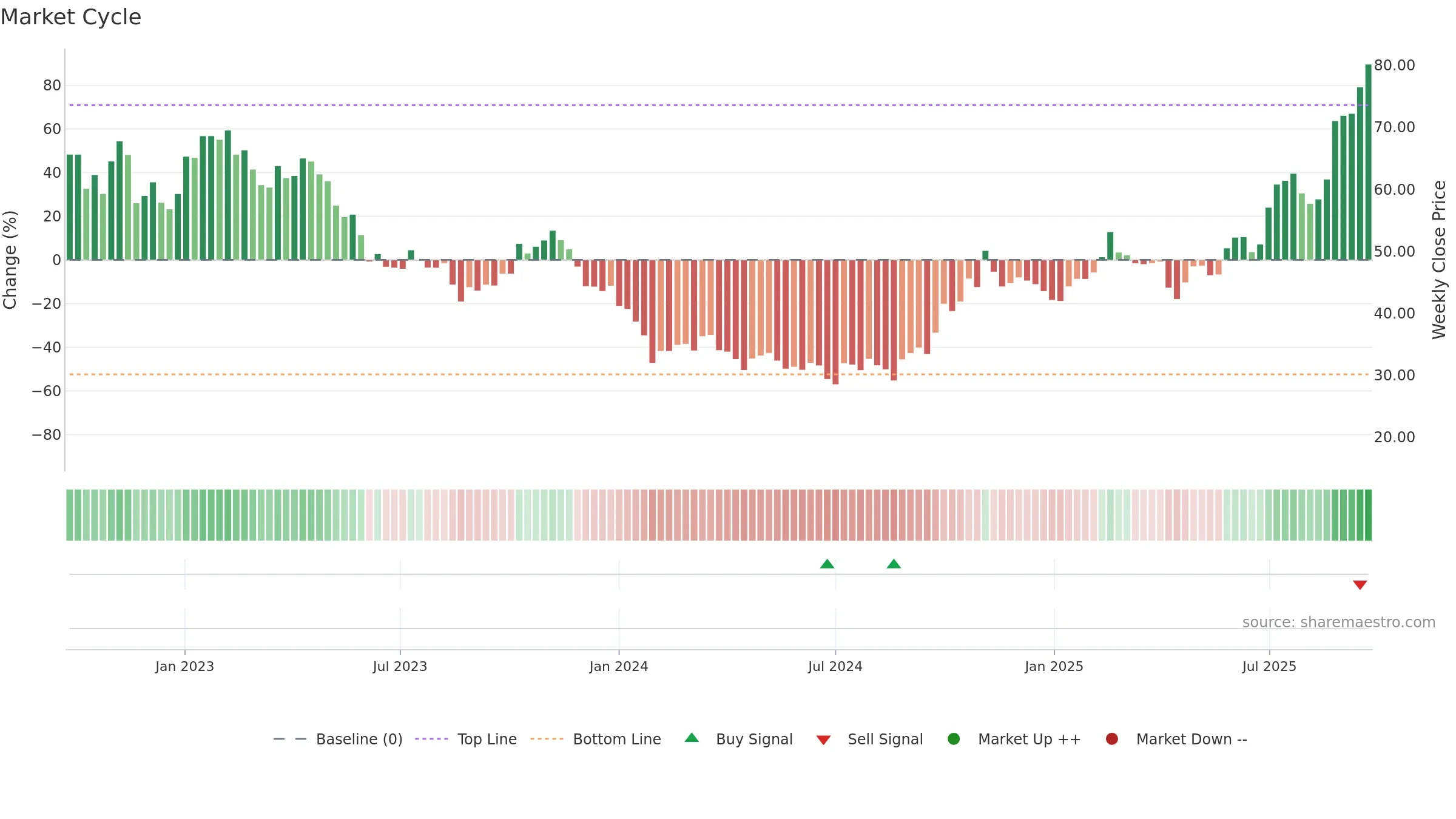Click the Weekly Close Price axis title
The height and width of the screenshot is (819, 1456).
click(1439, 260)
